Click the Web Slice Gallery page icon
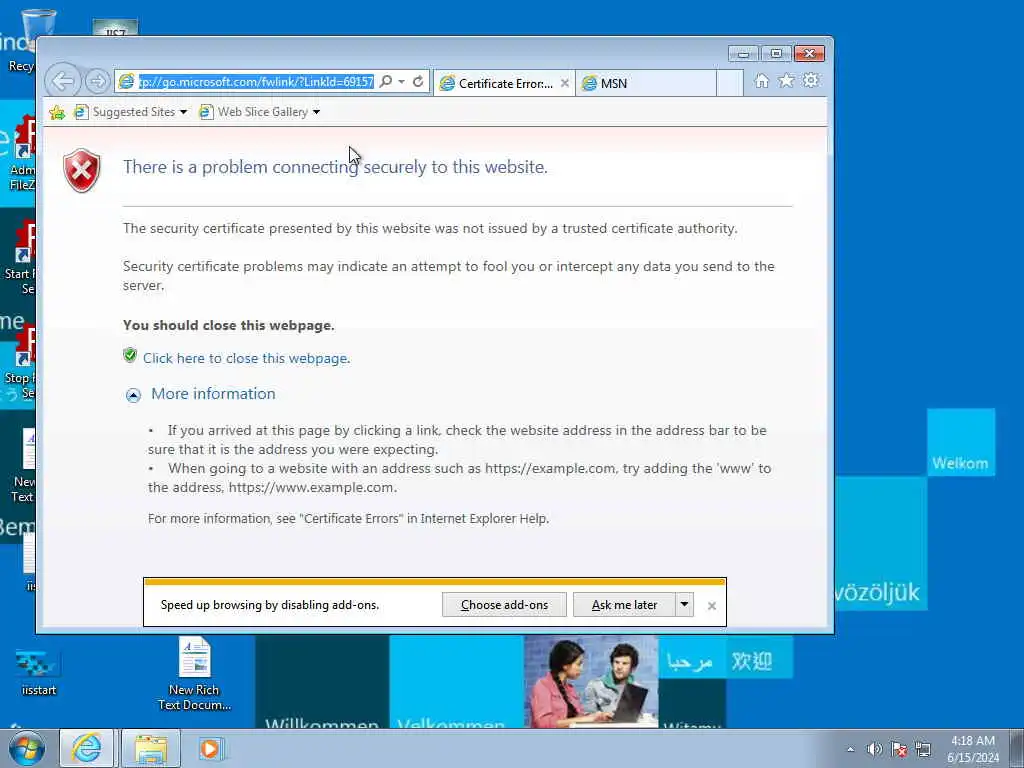Screen dimensions: 1024x768 tap(206, 112)
